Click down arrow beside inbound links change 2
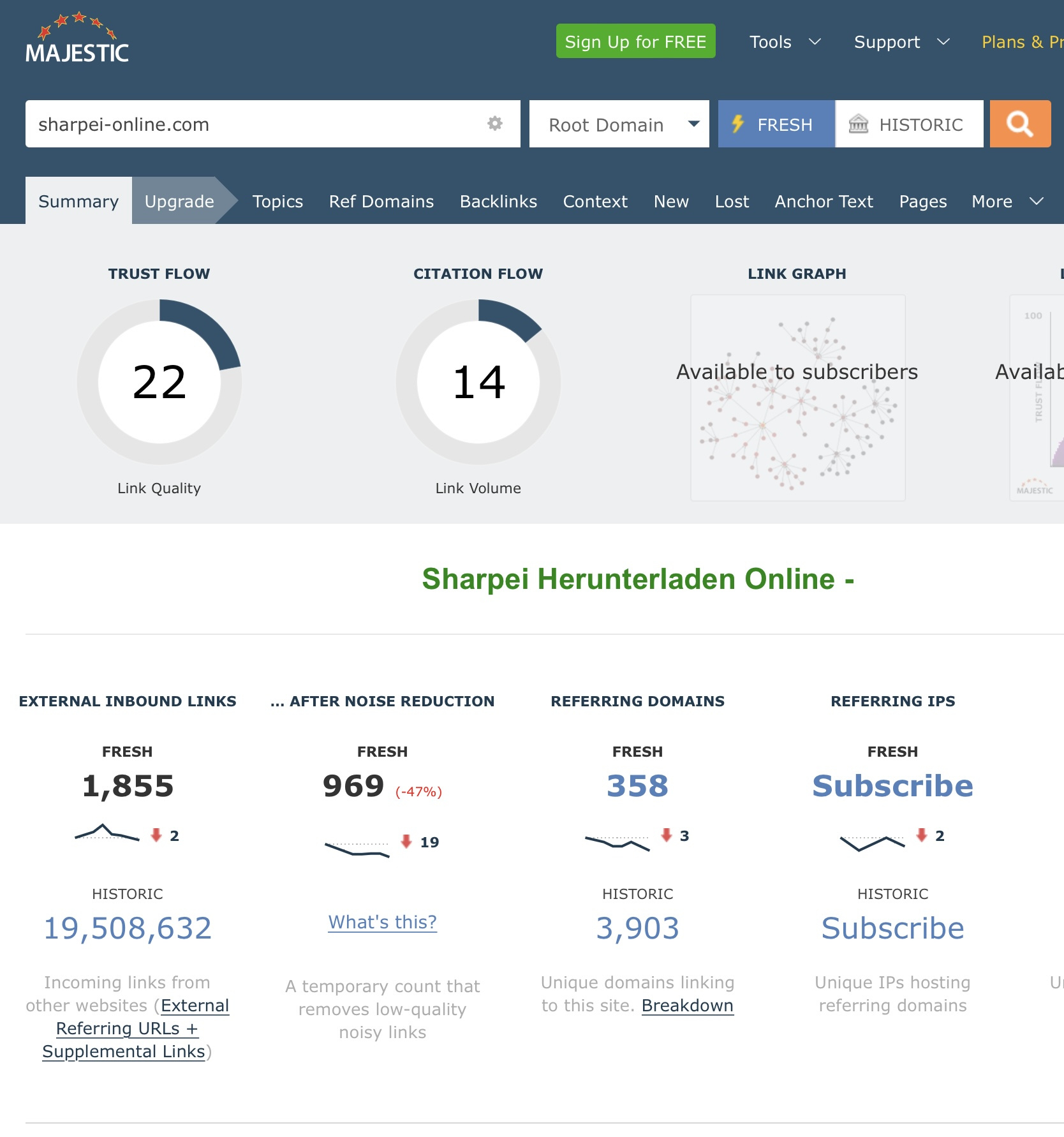Image resolution: width=1064 pixels, height=1137 pixels. click(x=156, y=835)
